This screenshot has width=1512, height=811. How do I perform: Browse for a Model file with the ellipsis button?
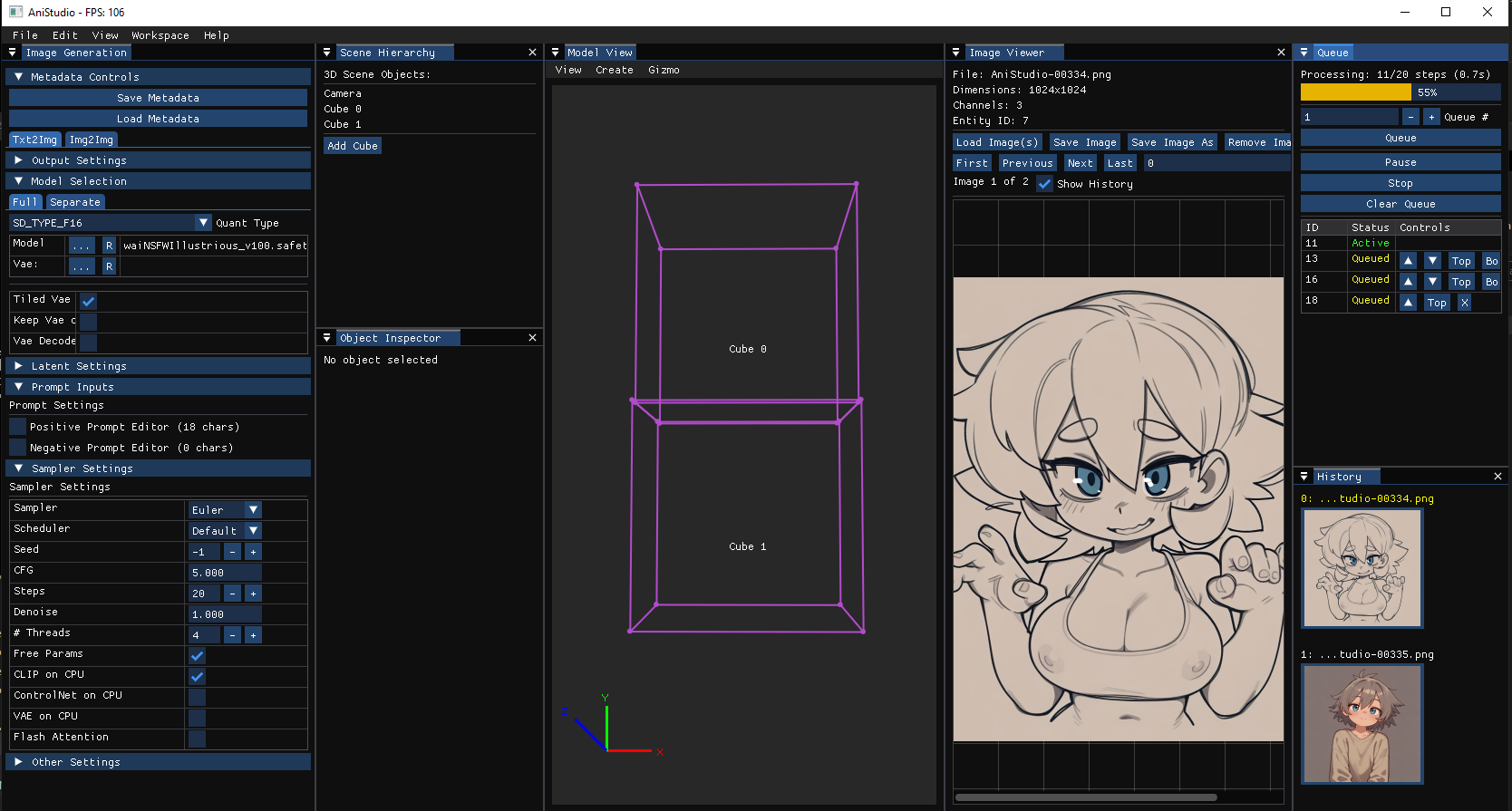[82, 246]
